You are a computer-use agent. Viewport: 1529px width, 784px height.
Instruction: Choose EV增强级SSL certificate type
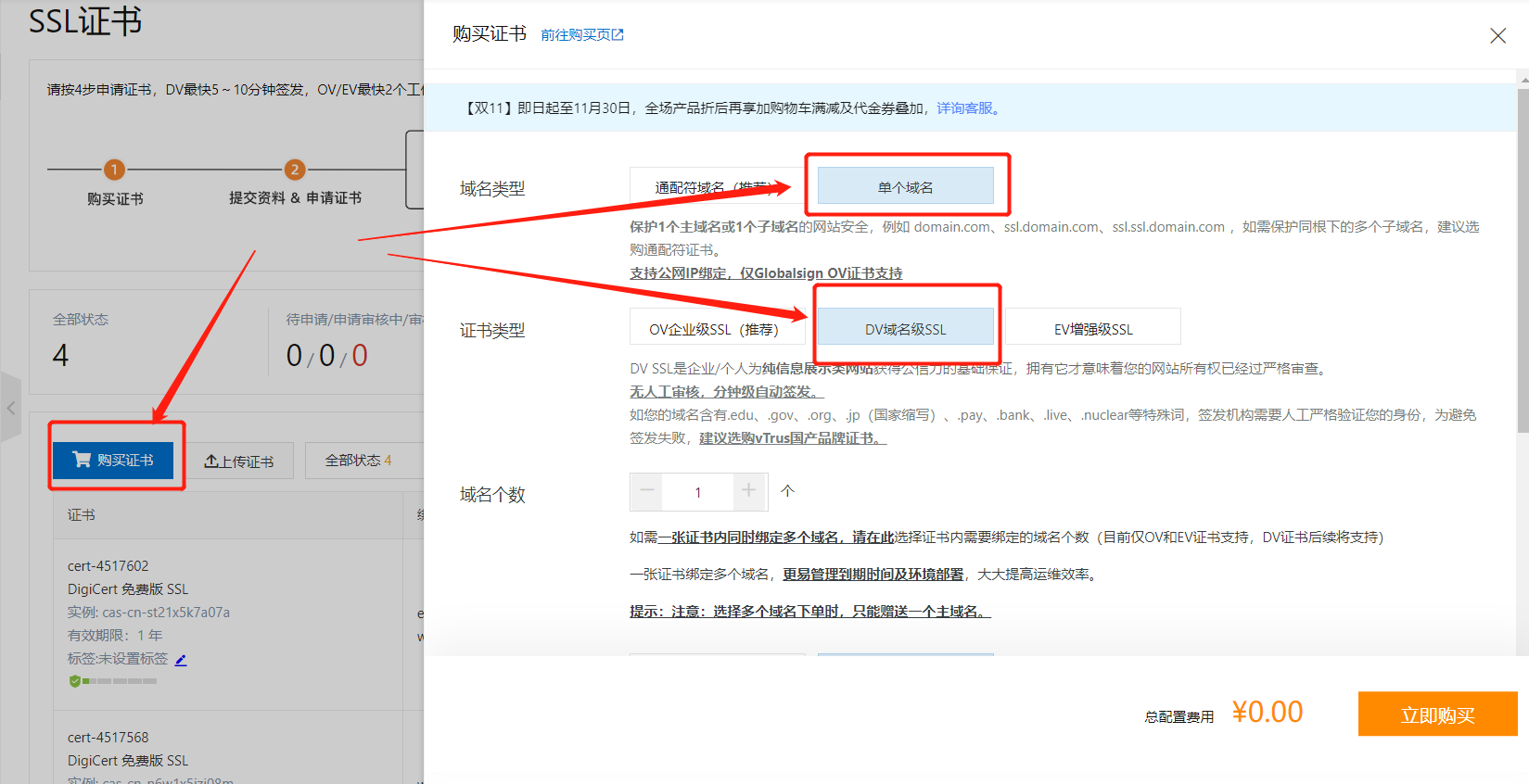(1093, 328)
